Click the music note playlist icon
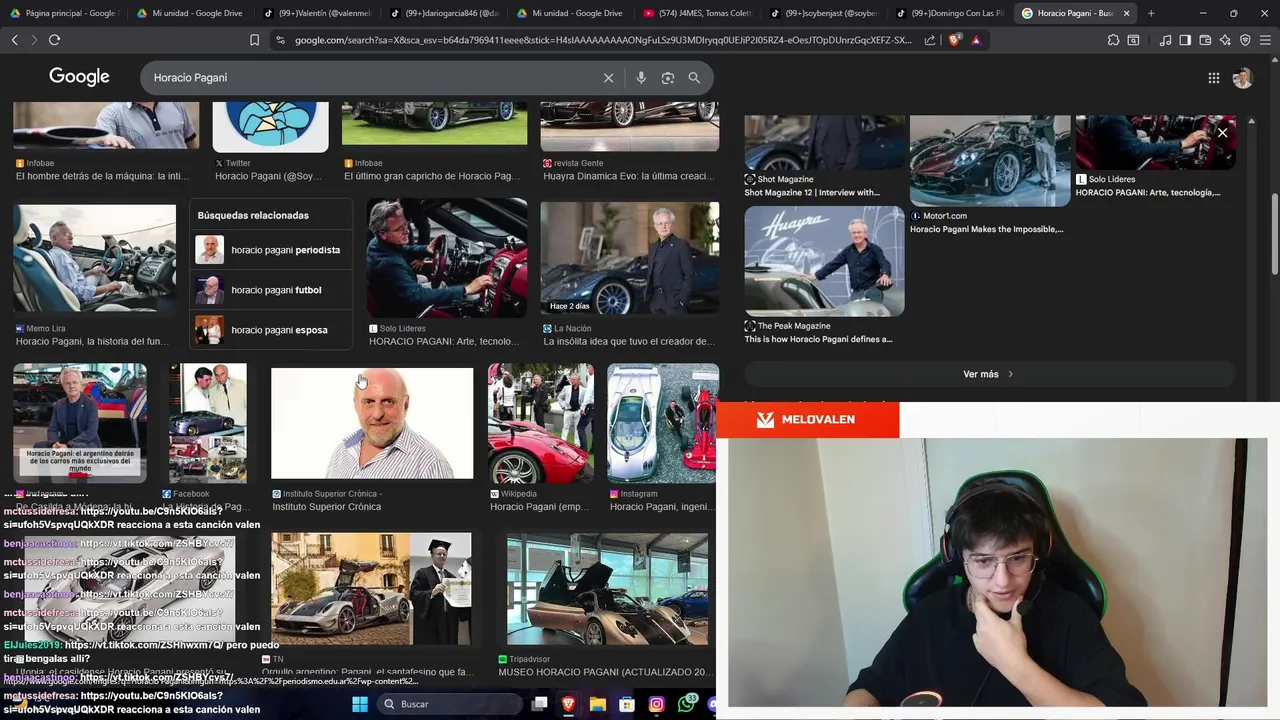This screenshot has height=720, width=1280. [1165, 40]
